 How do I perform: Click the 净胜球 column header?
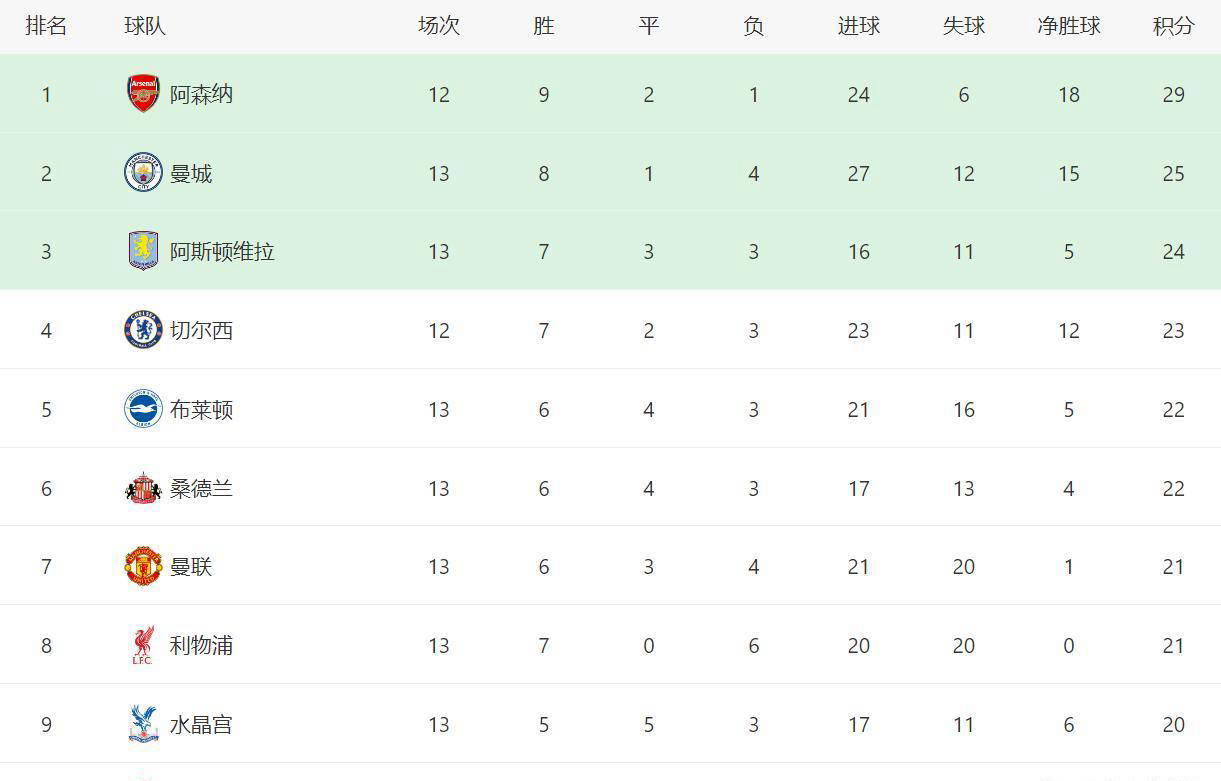pos(1068,26)
